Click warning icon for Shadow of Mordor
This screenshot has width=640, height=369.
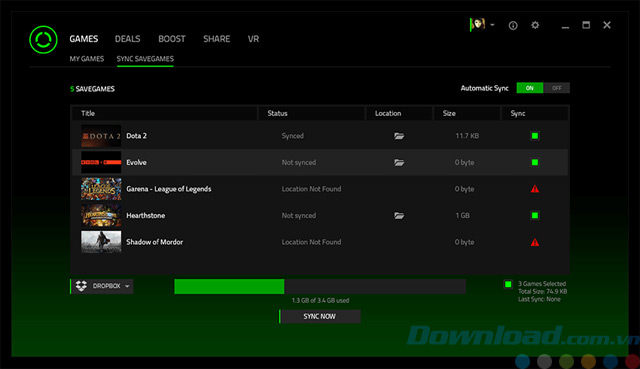click(x=535, y=242)
